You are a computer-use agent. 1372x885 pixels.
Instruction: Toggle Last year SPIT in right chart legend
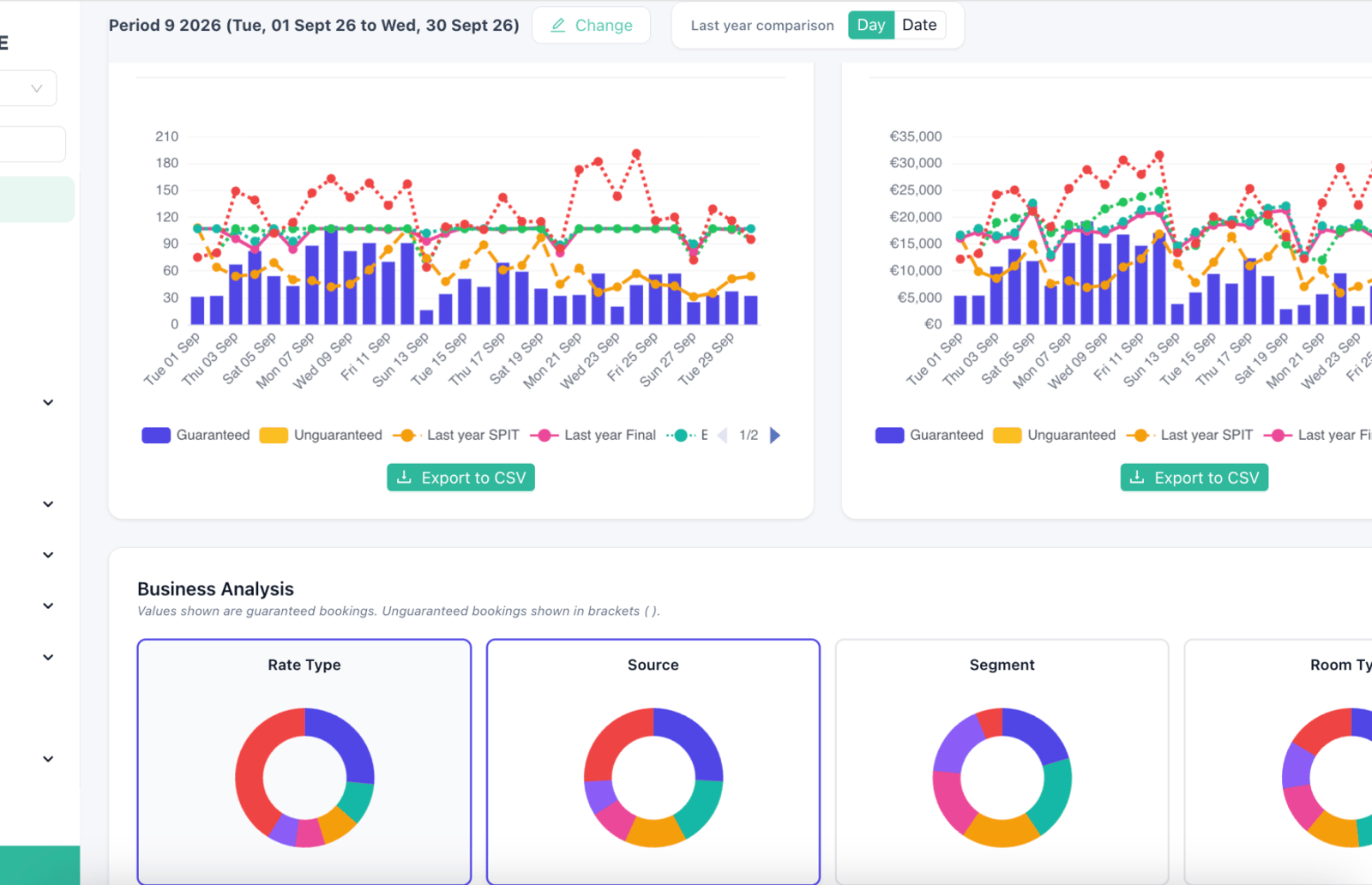tap(1190, 436)
